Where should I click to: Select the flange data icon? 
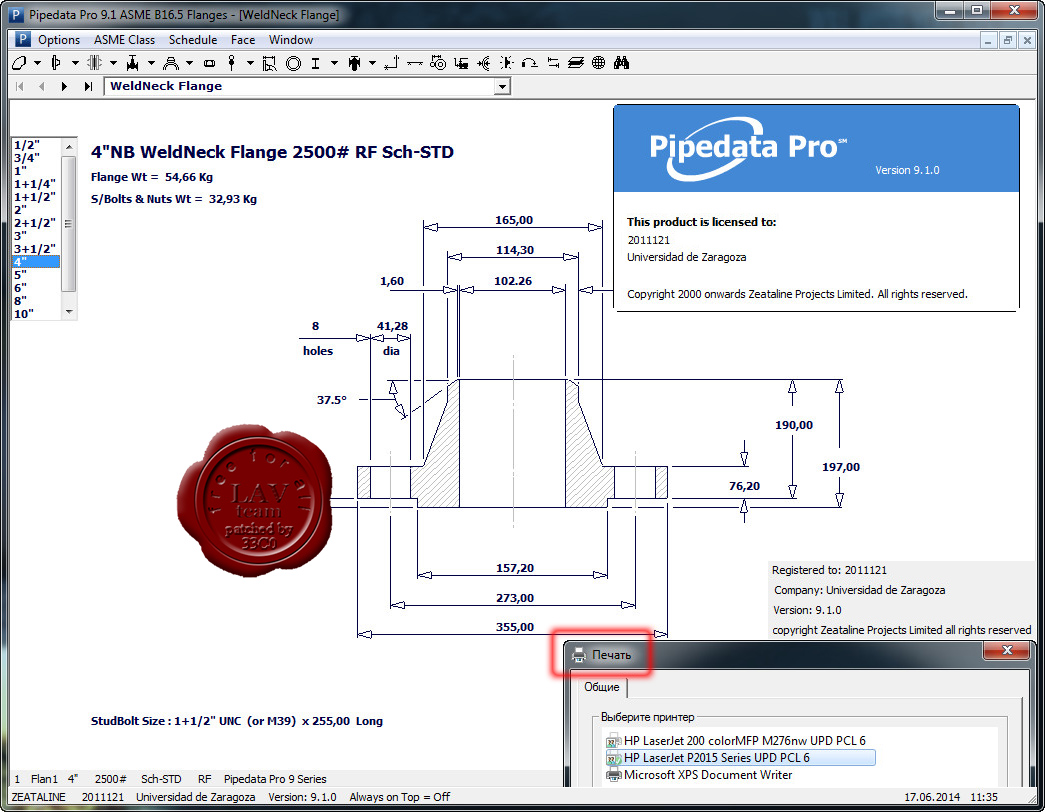[57, 63]
